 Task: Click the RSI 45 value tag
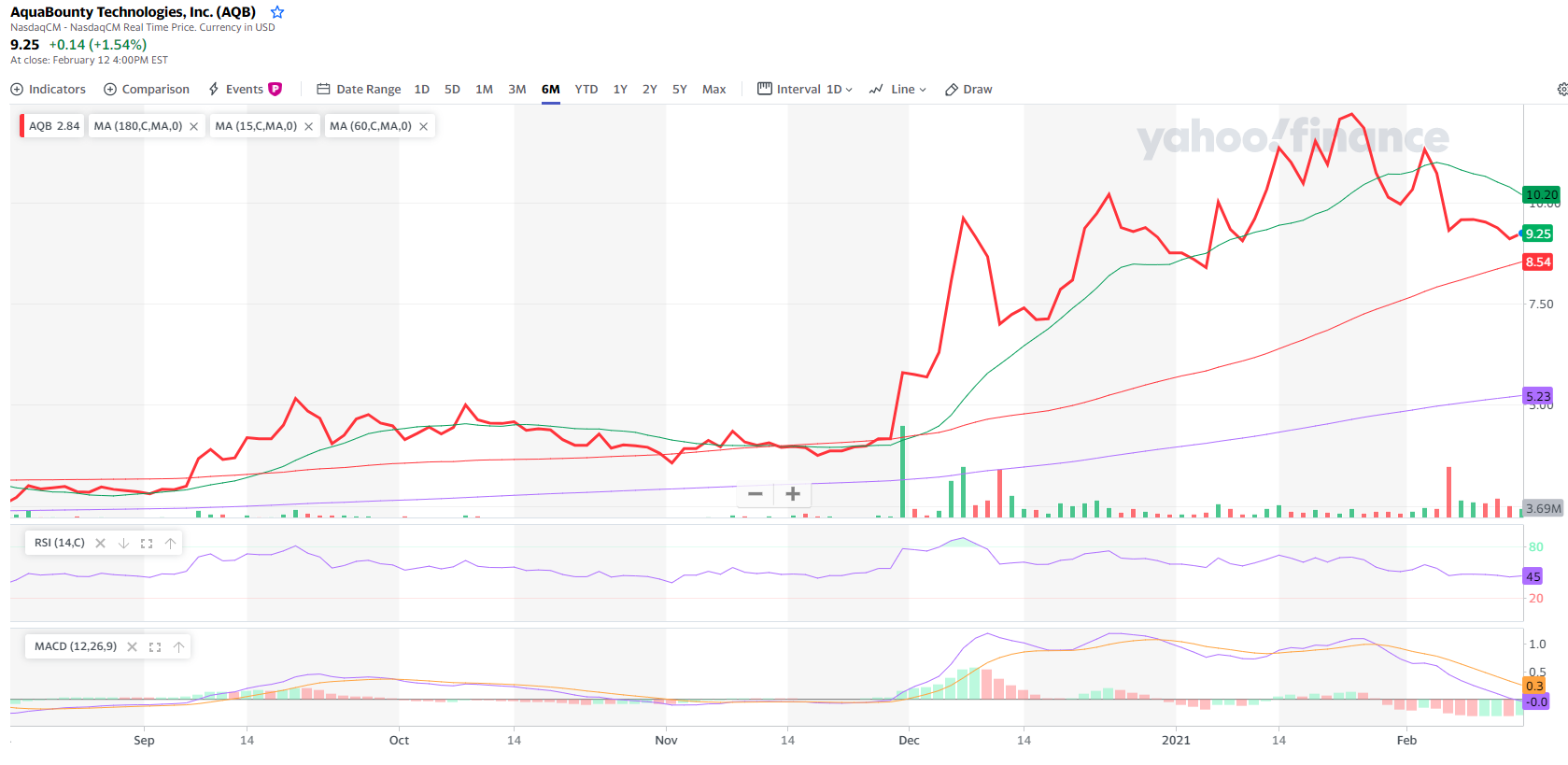click(1533, 576)
